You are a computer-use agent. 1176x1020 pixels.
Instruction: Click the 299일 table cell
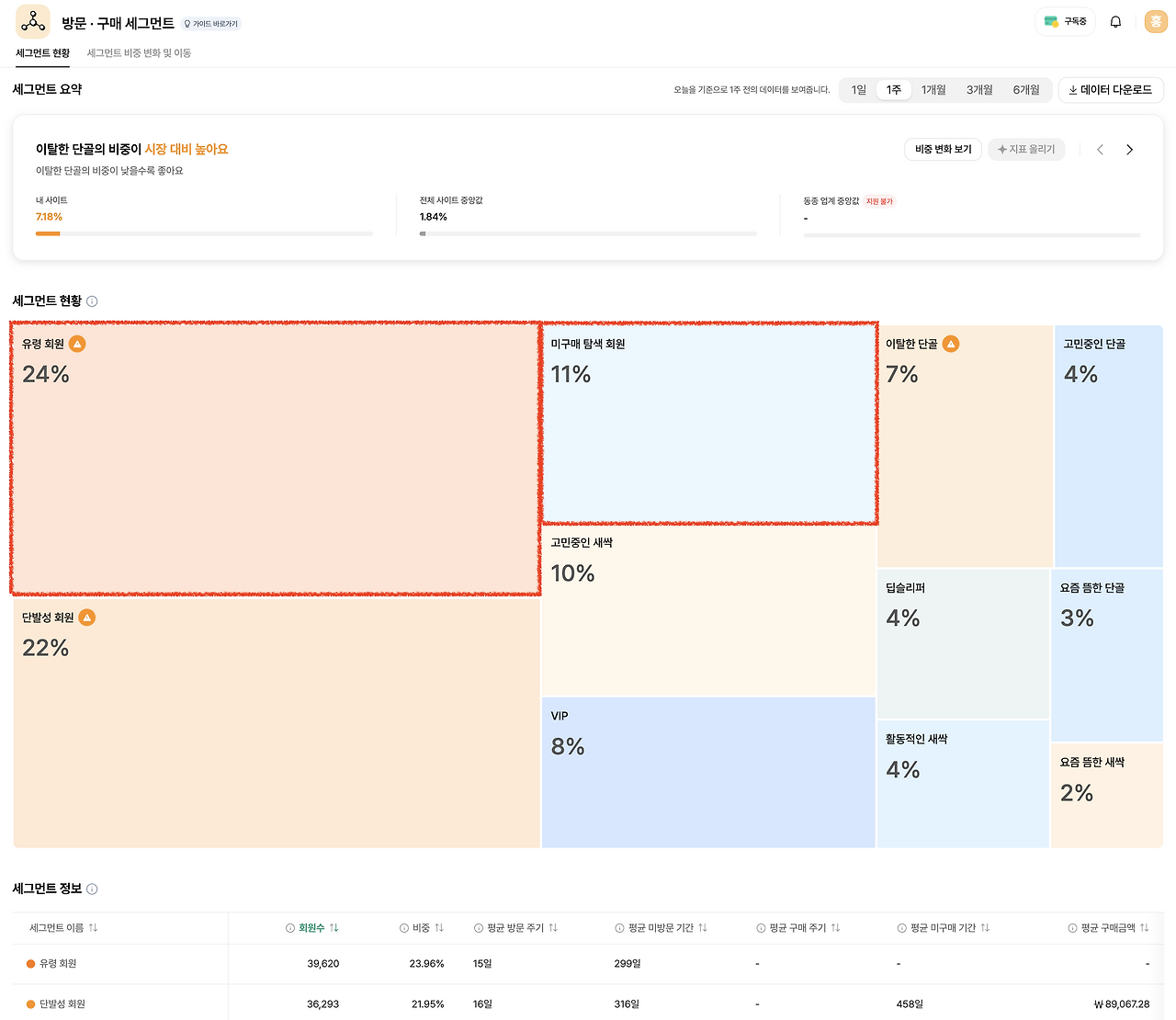click(x=628, y=964)
